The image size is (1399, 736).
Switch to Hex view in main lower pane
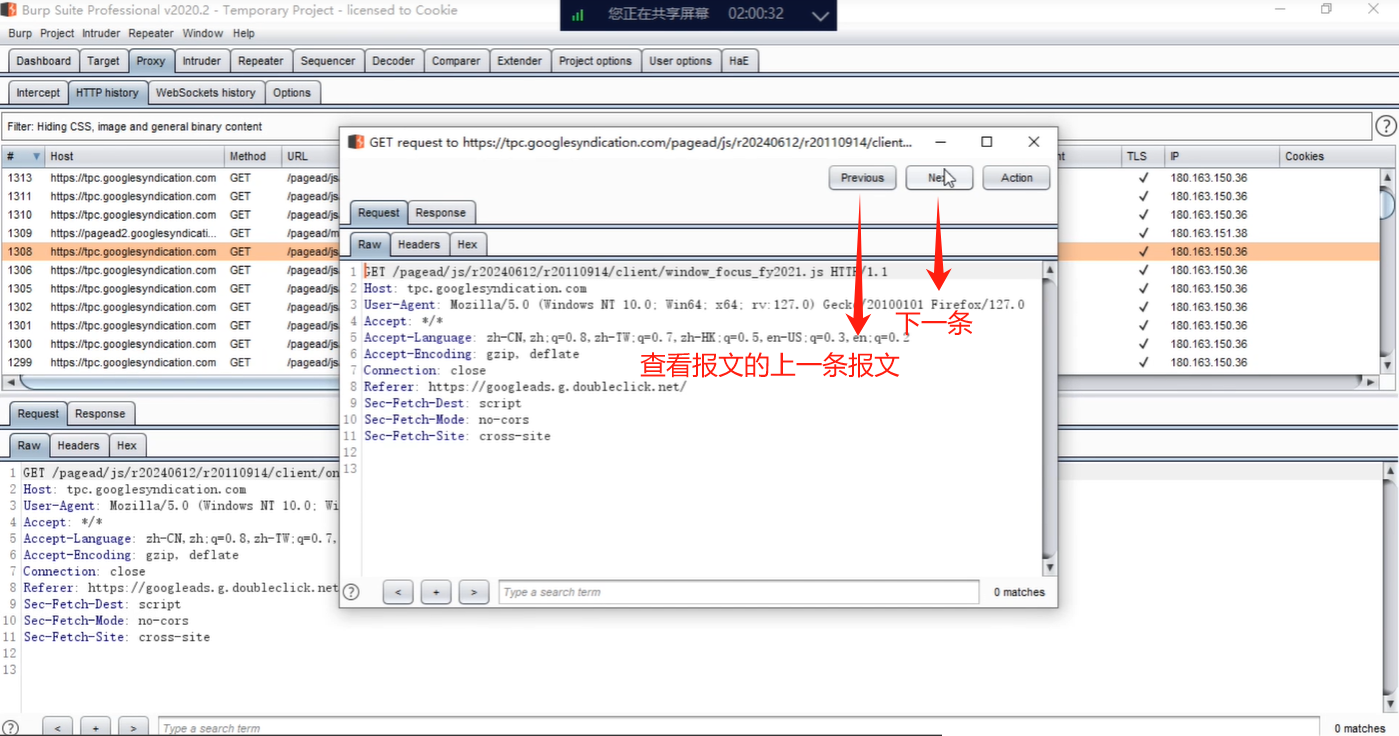(x=127, y=446)
